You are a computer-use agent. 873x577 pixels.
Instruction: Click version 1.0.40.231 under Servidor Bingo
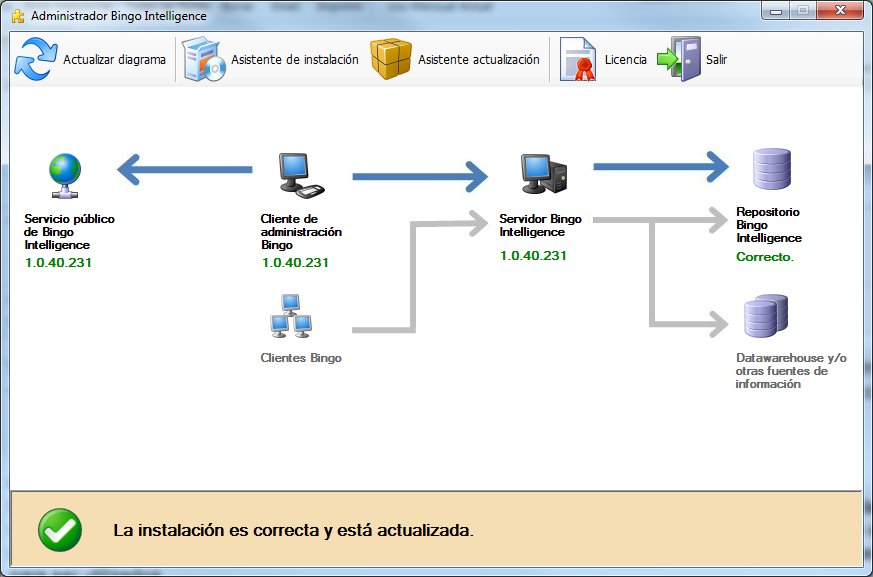click(533, 256)
